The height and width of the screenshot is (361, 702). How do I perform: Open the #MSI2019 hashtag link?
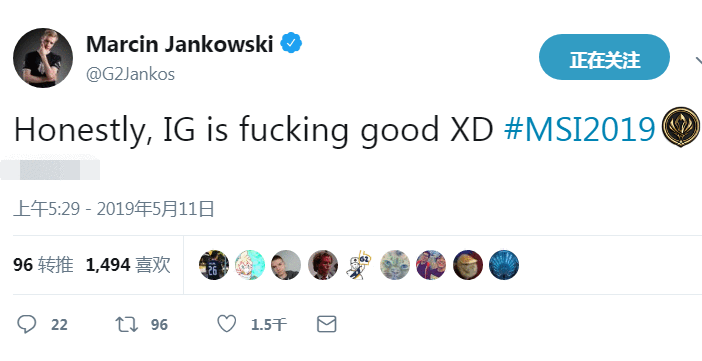[579, 130]
